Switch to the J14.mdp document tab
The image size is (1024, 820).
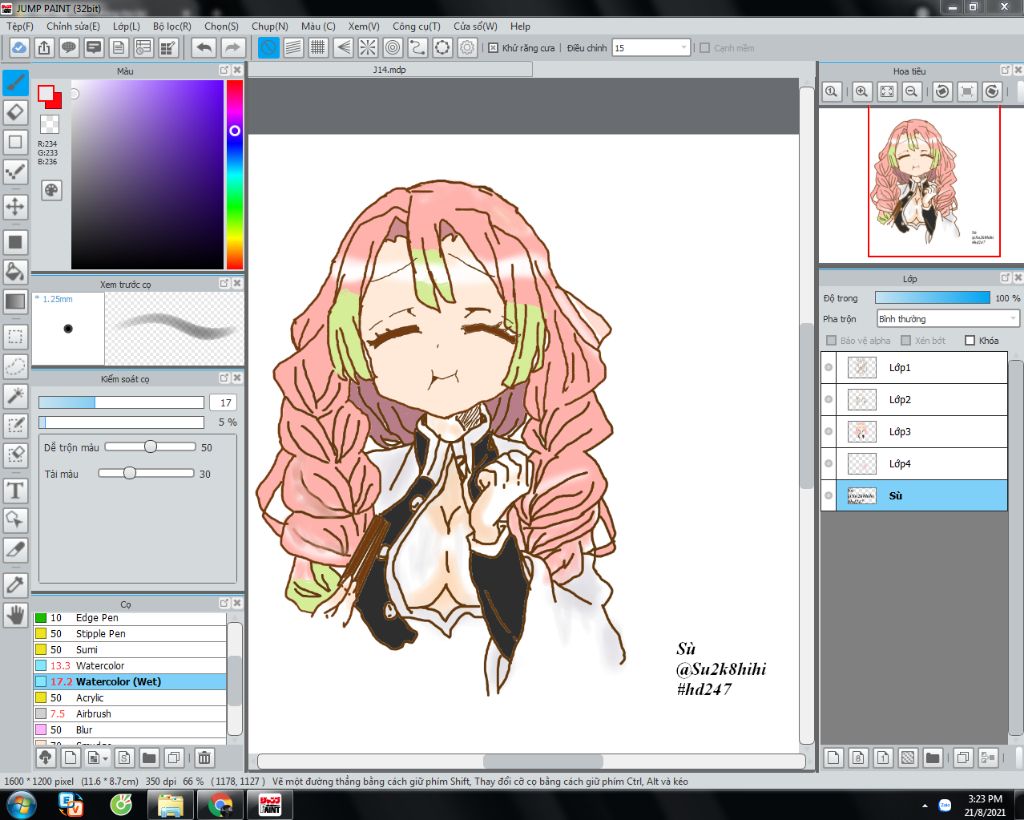point(390,69)
